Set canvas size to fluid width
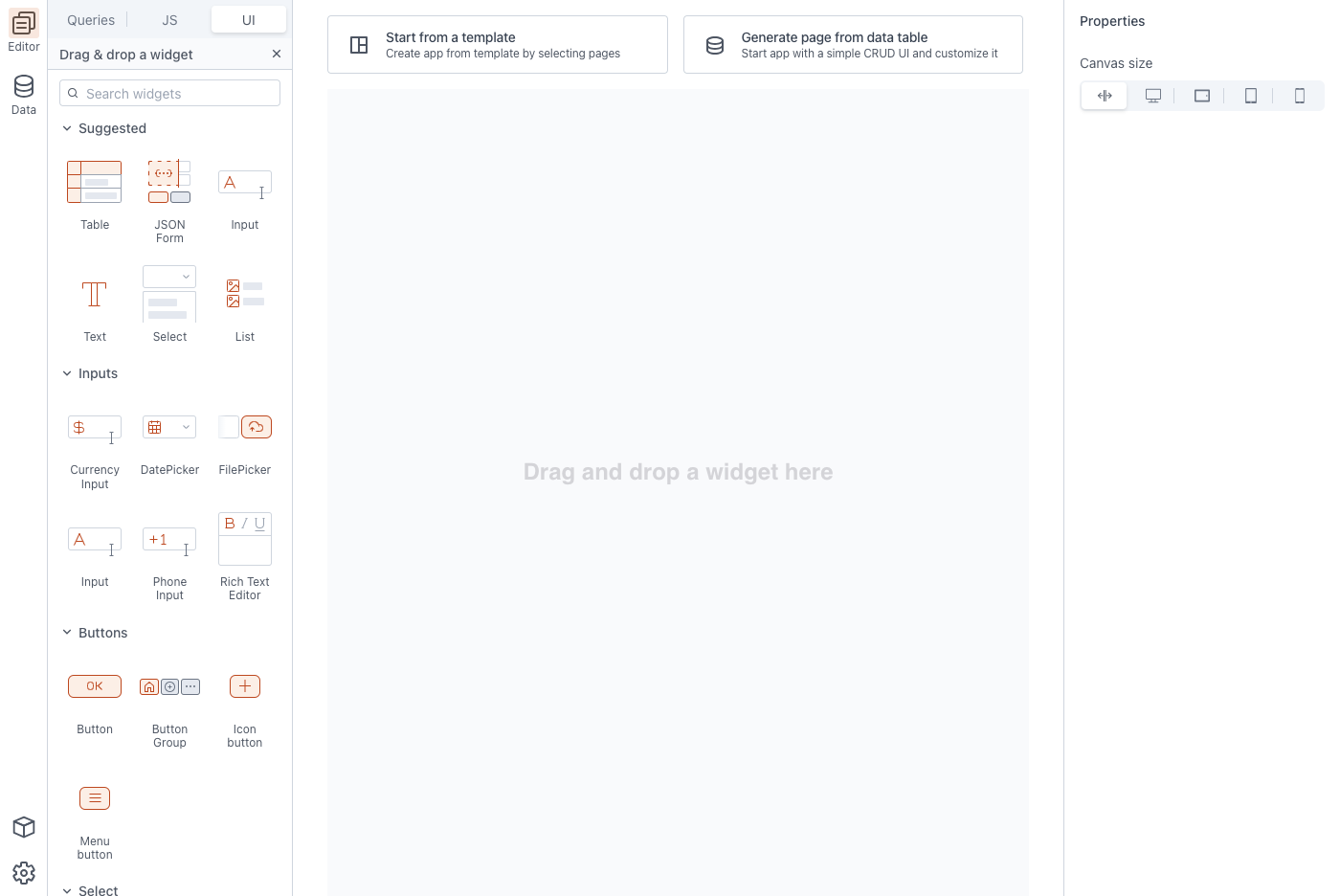The width and height of the screenshot is (1340, 896). (x=1105, y=96)
